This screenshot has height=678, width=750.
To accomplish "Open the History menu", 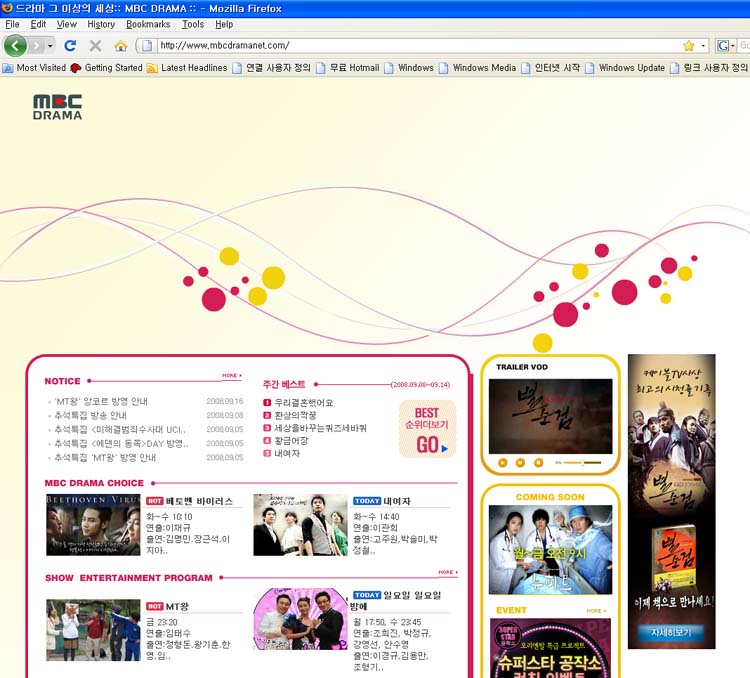I will (101, 24).
